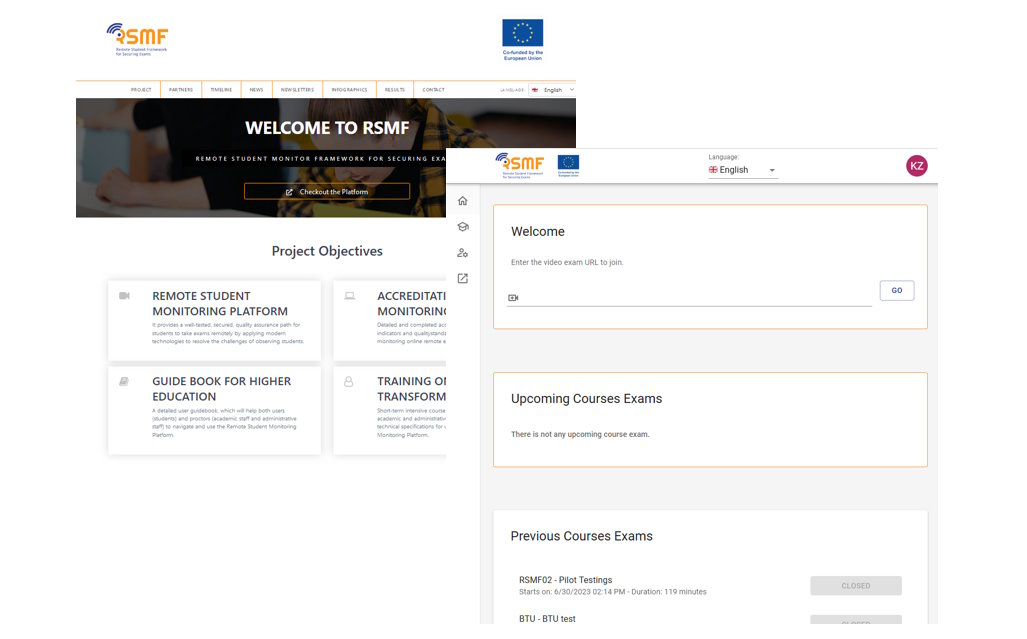
Task: Open the NEWSLETTERS navigation item
Action: point(296,89)
